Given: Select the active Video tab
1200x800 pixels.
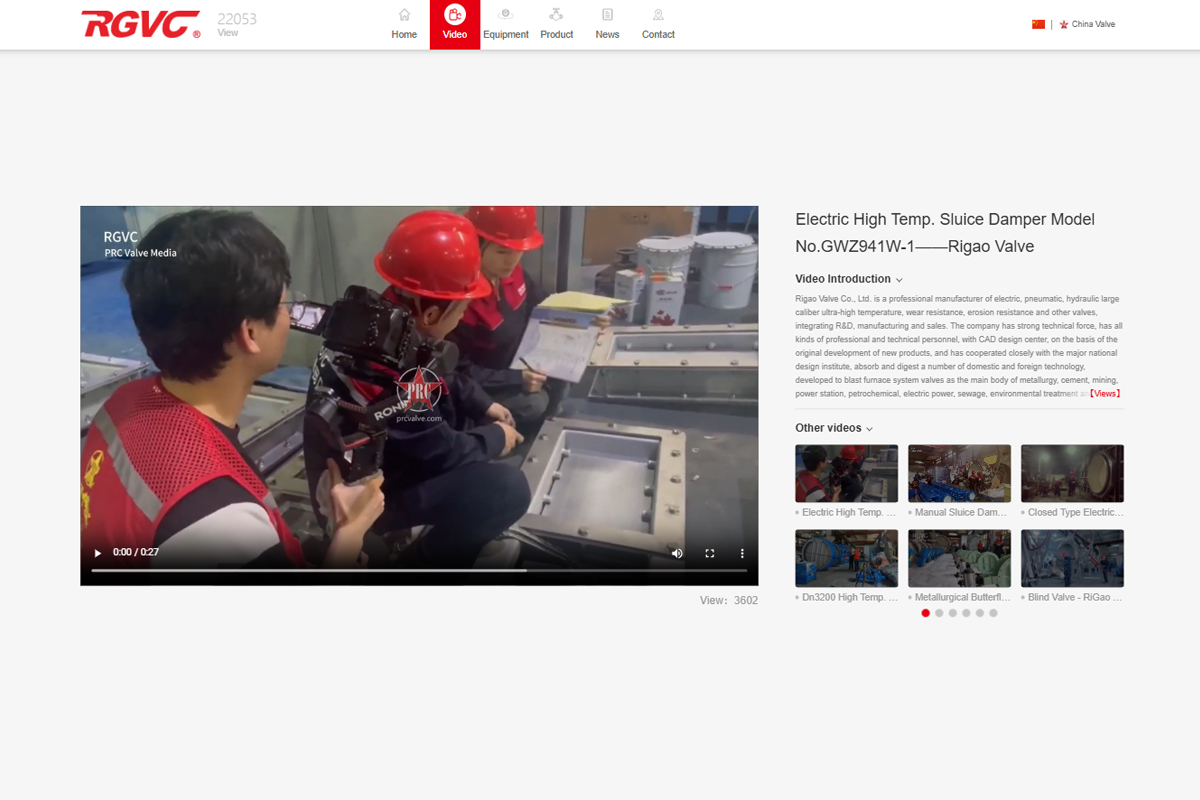Looking at the screenshot, I should pos(455,24).
